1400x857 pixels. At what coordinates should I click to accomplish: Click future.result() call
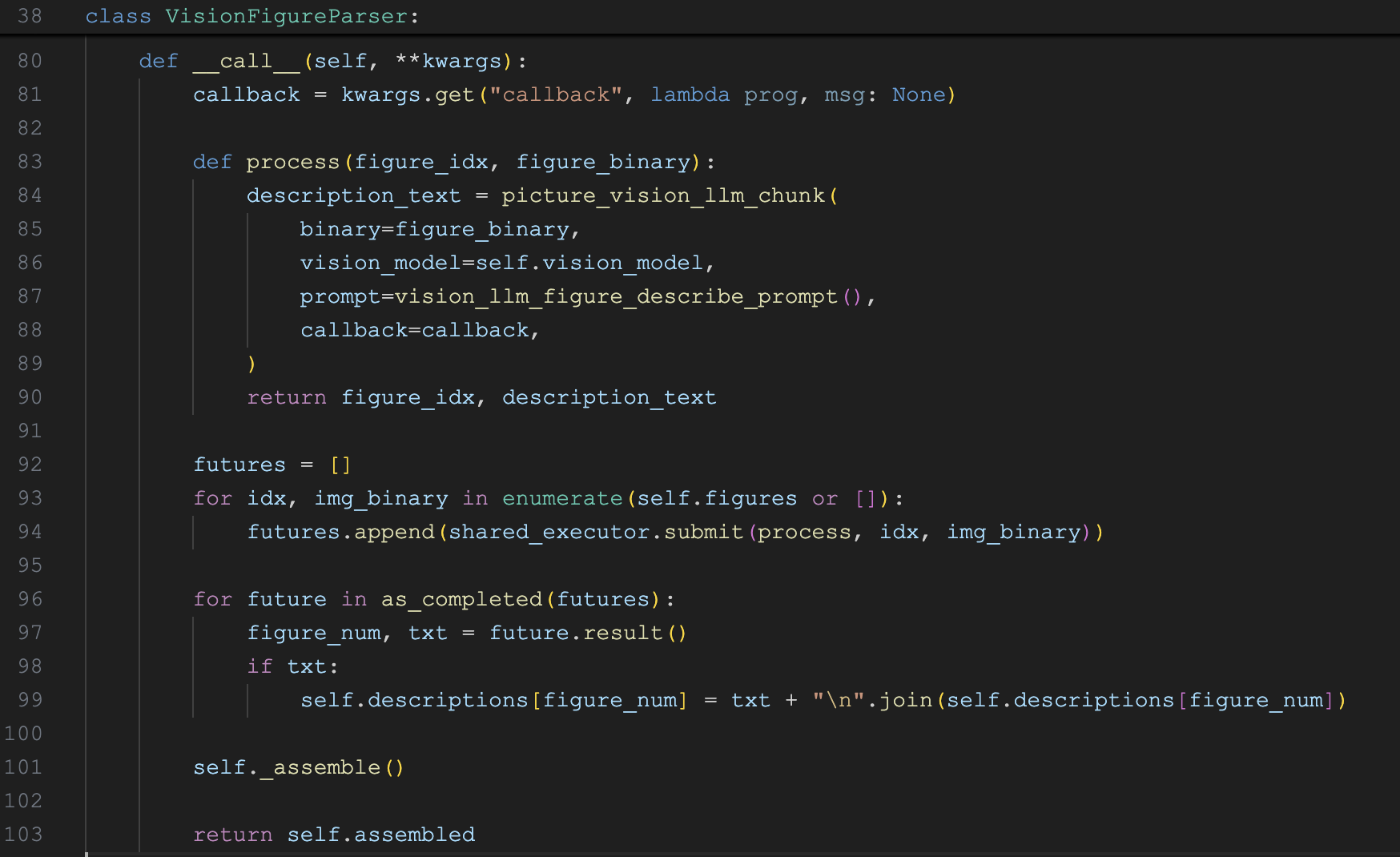tap(589, 633)
